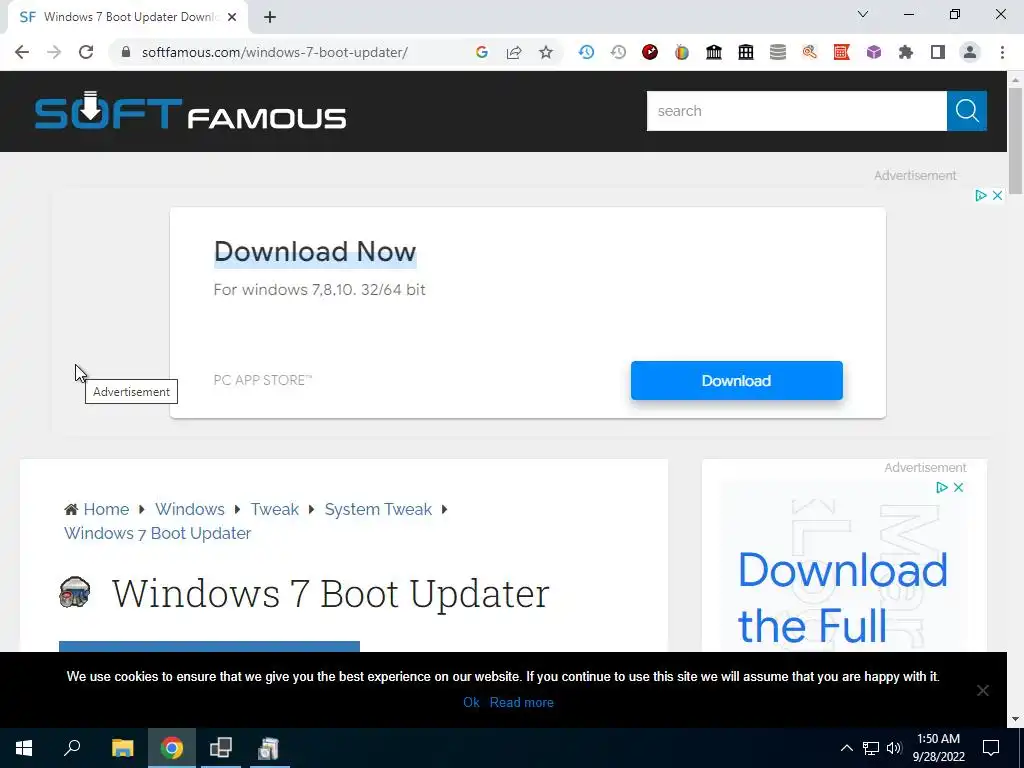Click the Download Now ad heading
This screenshot has width=1024, height=768.
(315, 252)
